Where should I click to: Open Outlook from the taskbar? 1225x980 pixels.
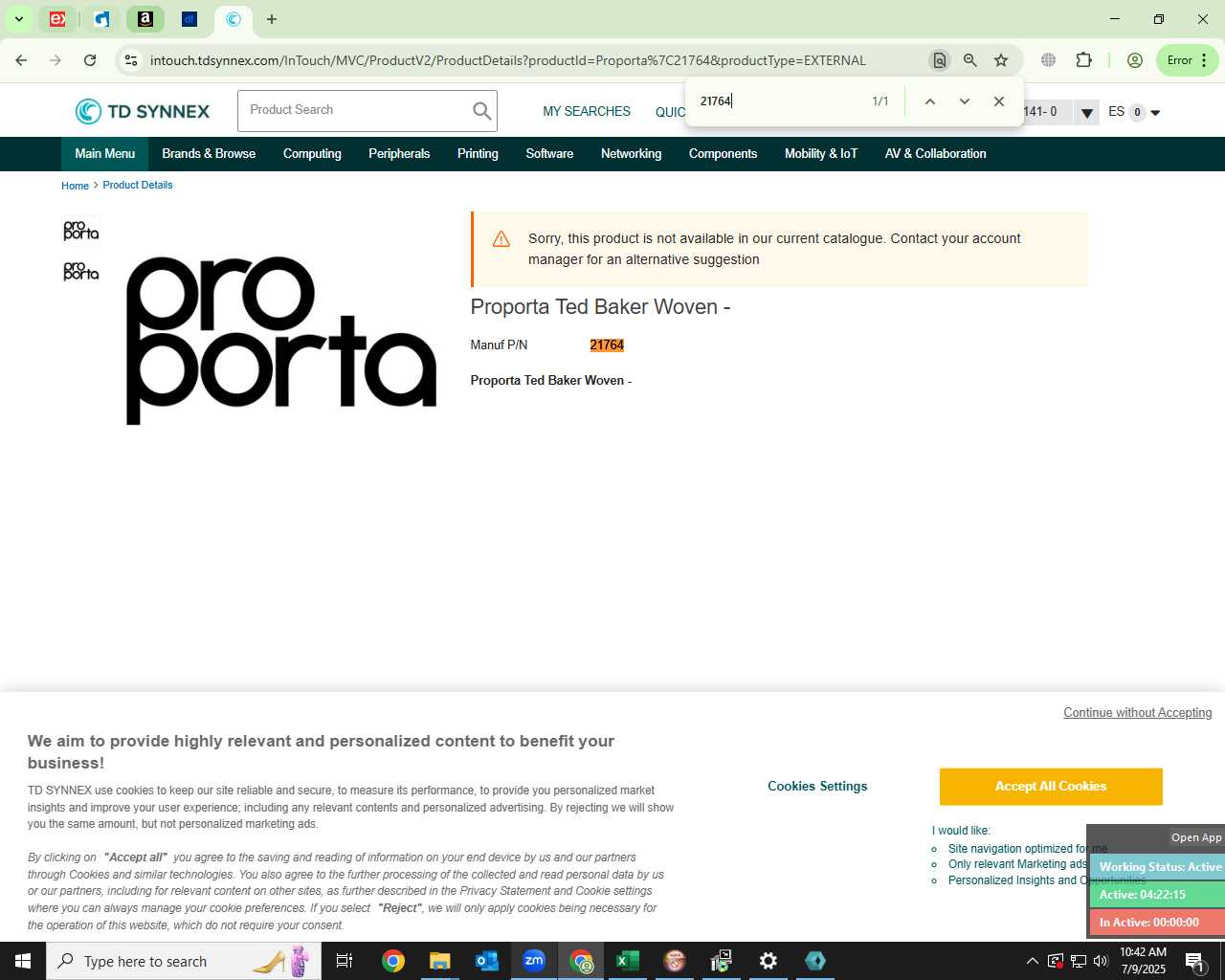pyautogui.click(x=487, y=961)
